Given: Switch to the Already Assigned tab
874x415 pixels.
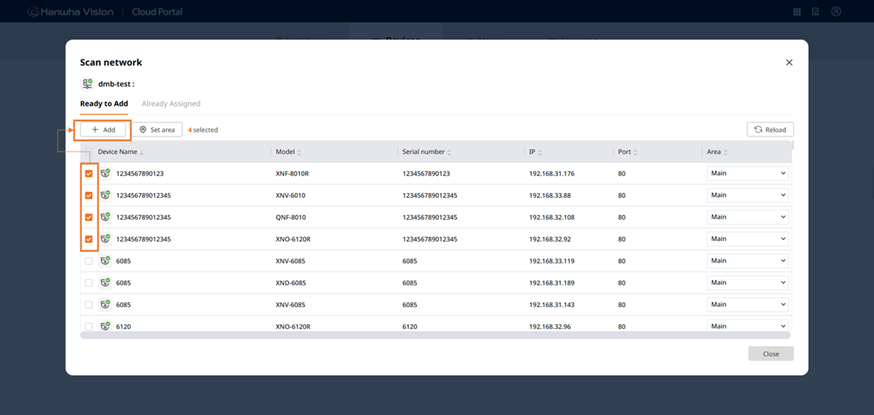Looking at the screenshot, I should 171,104.
